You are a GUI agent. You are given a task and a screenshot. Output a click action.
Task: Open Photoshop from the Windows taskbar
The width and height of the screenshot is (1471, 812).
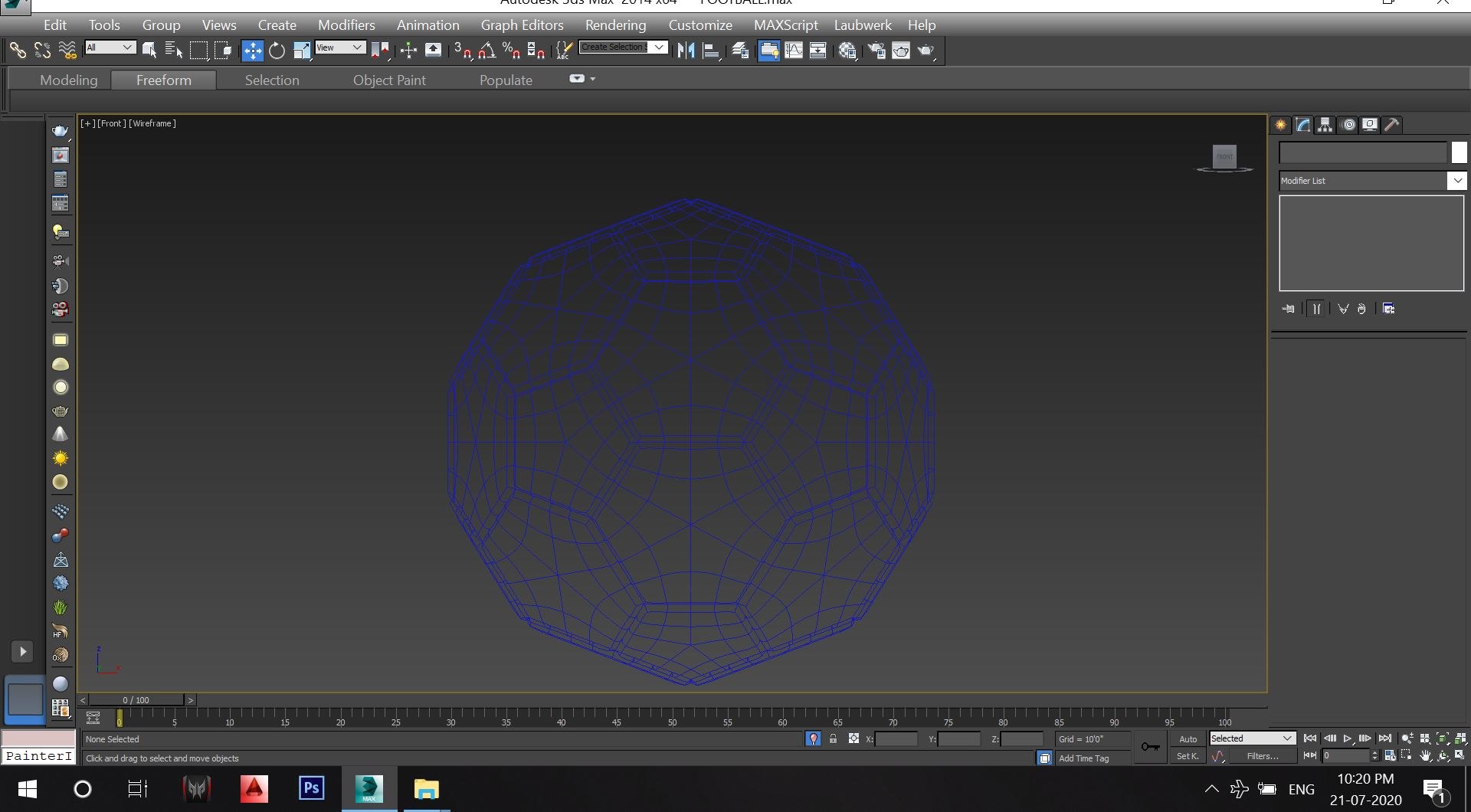point(311,788)
